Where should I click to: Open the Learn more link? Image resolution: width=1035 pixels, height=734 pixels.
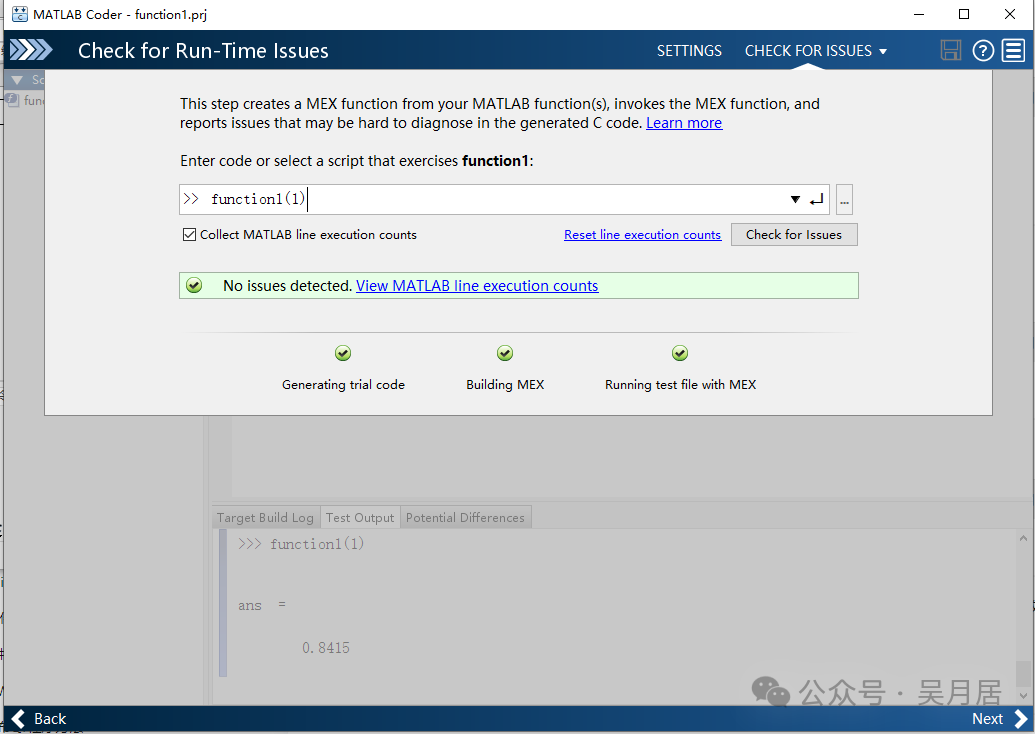point(684,123)
